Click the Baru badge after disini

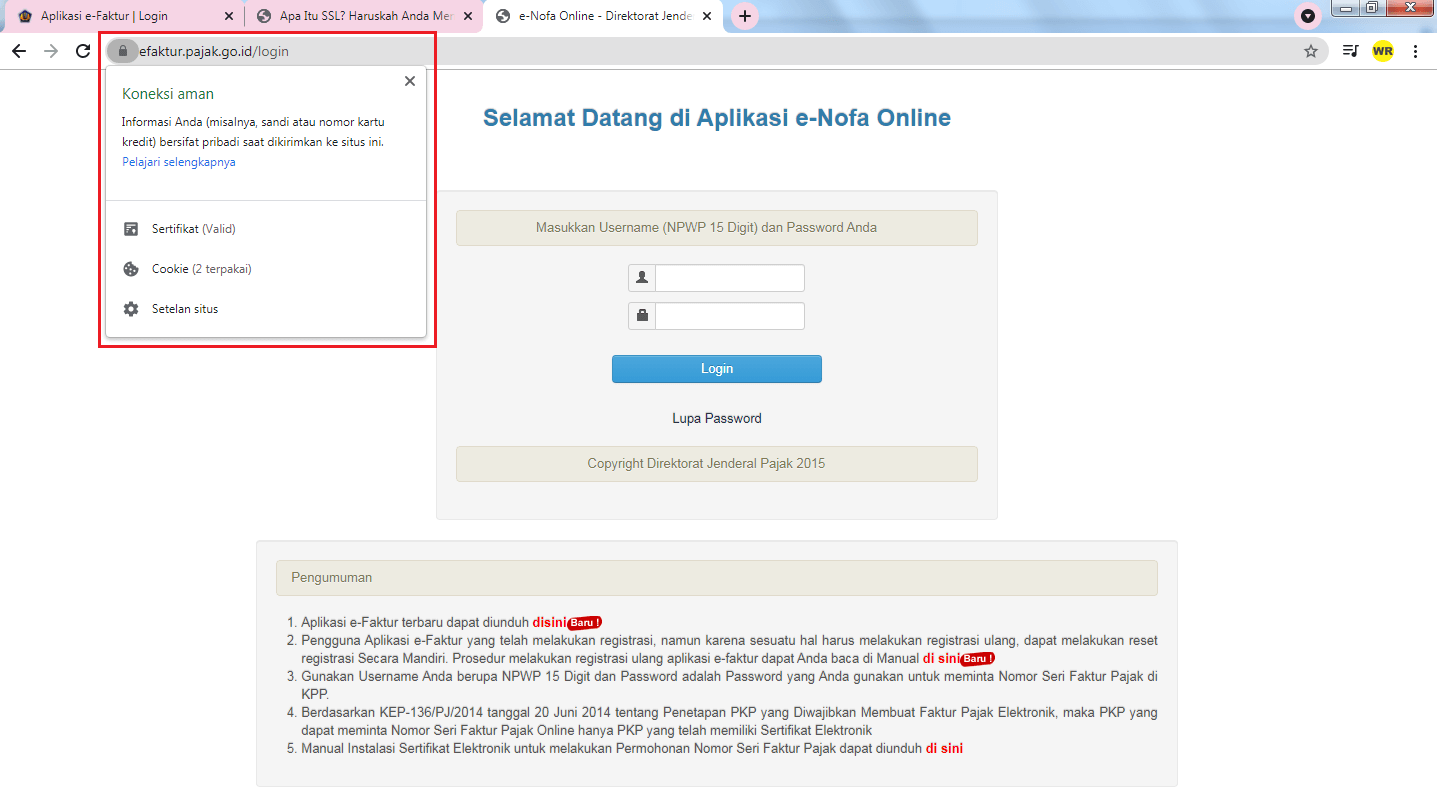click(x=584, y=622)
